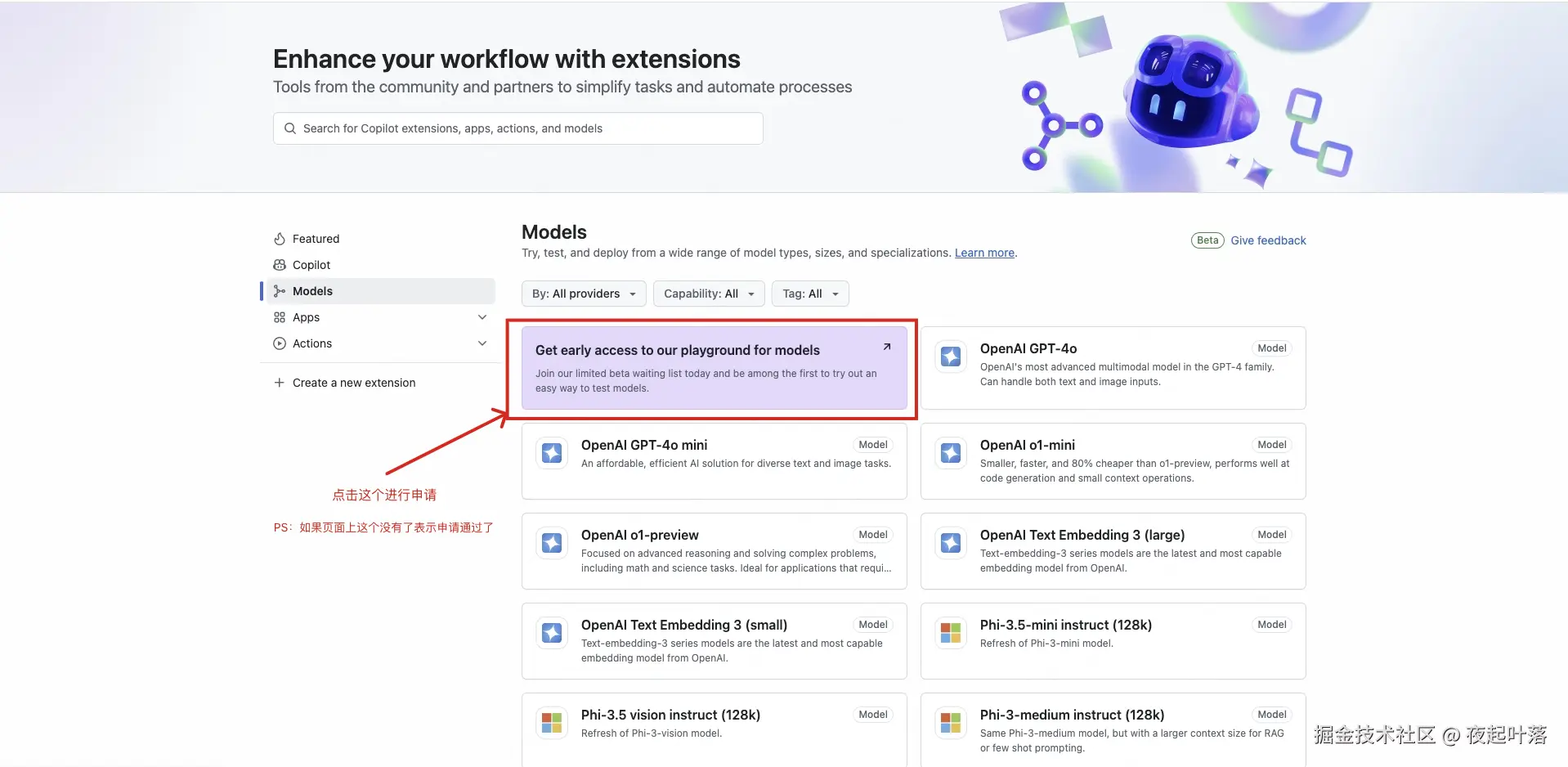Open the Tag: All filter dropdown
This screenshot has width=1568, height=767.
click(810, 294)
